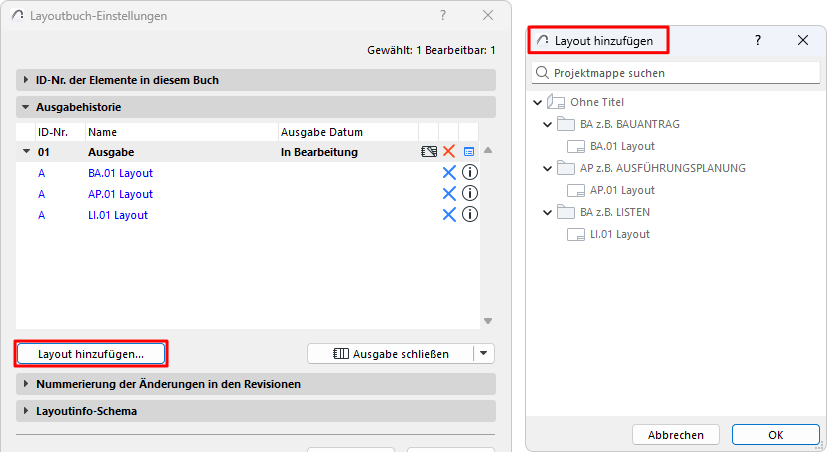Confirm with OK in Layout hinzufügen dialog

(x=775, y=435)
